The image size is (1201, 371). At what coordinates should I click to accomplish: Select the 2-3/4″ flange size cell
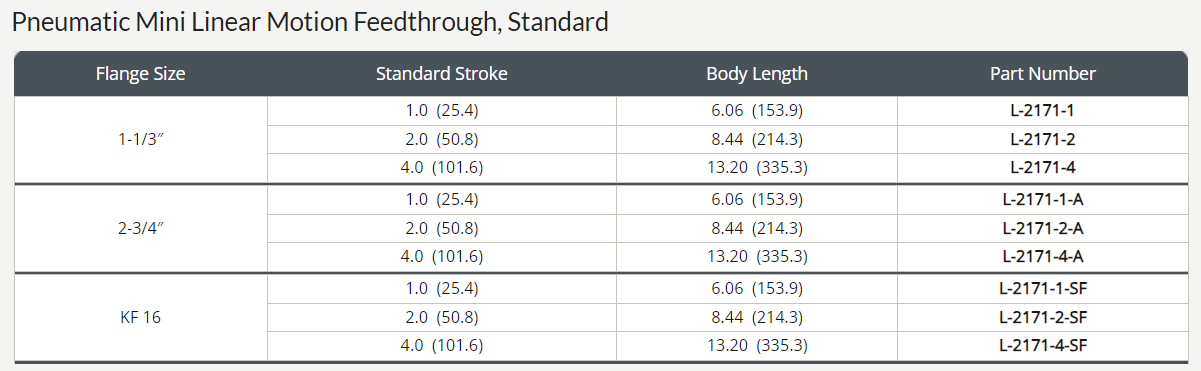click(141, 228)
